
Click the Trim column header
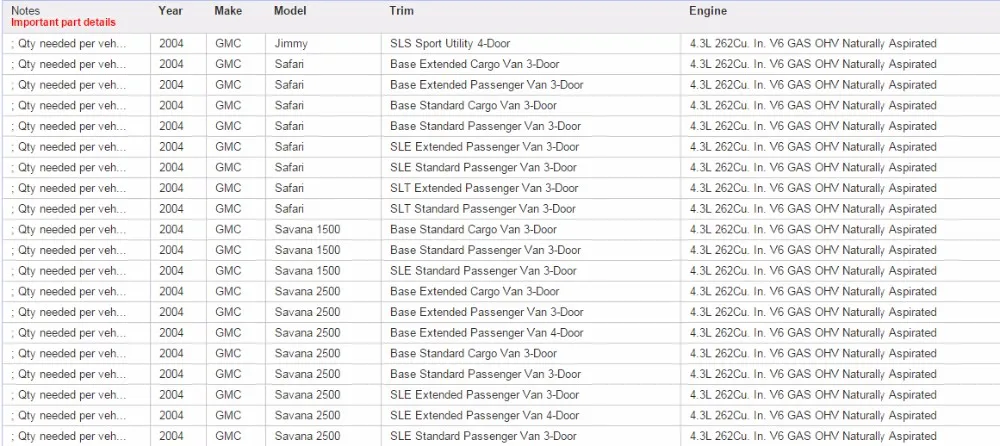pyautogui.click(x=401, y=11)
